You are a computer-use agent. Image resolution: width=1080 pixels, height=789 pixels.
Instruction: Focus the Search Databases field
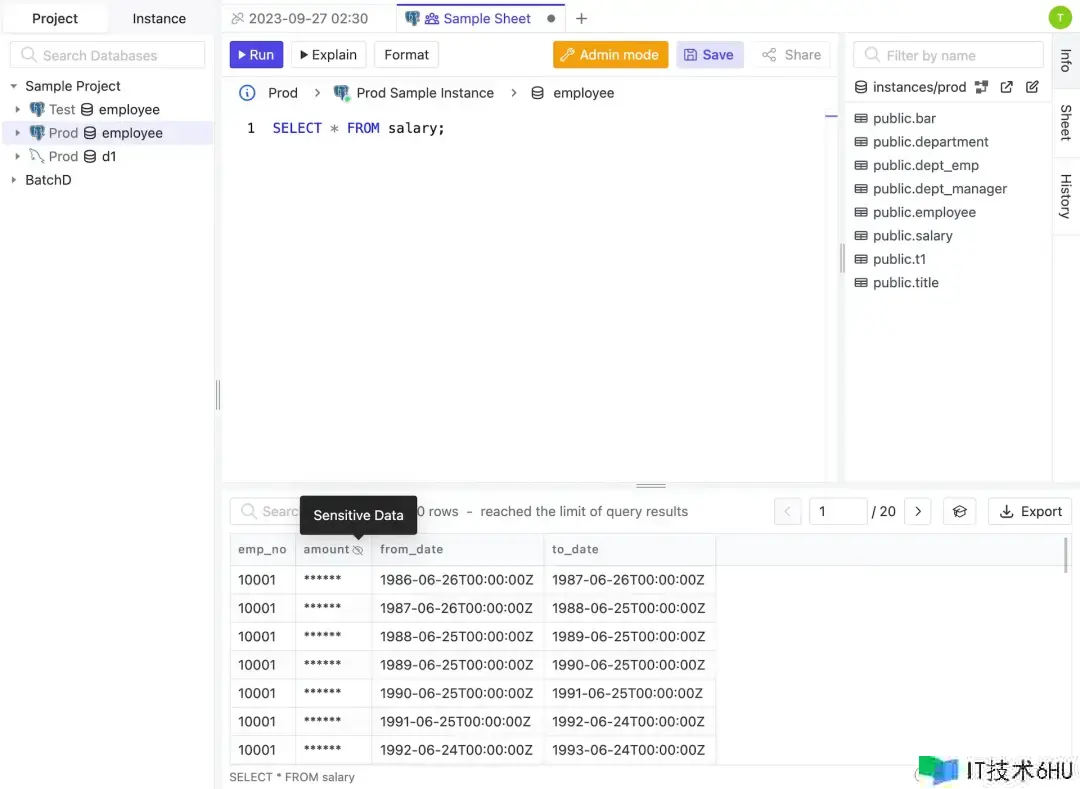pyautogui.click(x=107, y=55)
